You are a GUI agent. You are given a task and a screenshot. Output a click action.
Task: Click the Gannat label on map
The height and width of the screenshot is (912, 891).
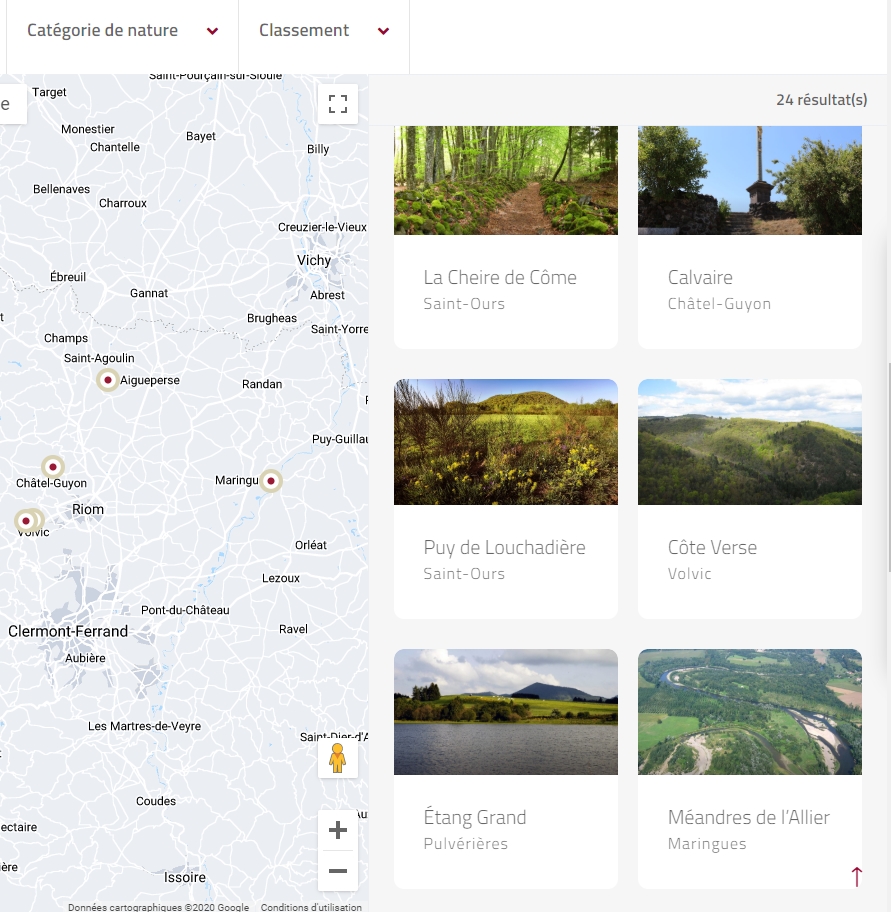[x=149, y=293]
